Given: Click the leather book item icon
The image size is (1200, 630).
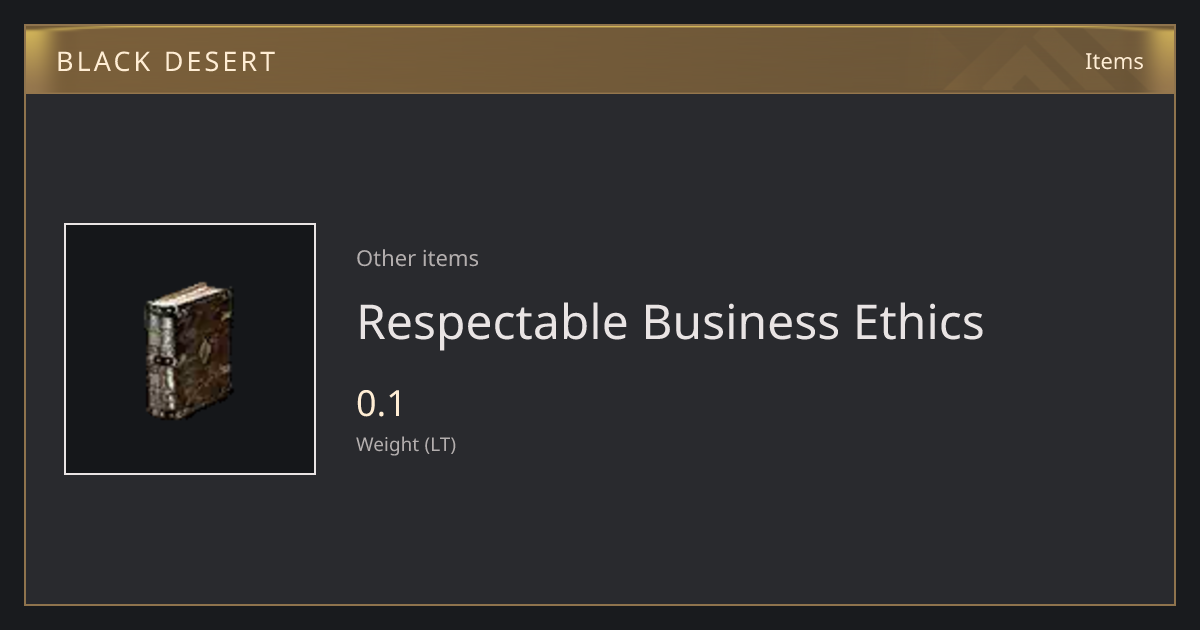Looking at the screenshot, I should pyautogui.click(x=189, y=350).
